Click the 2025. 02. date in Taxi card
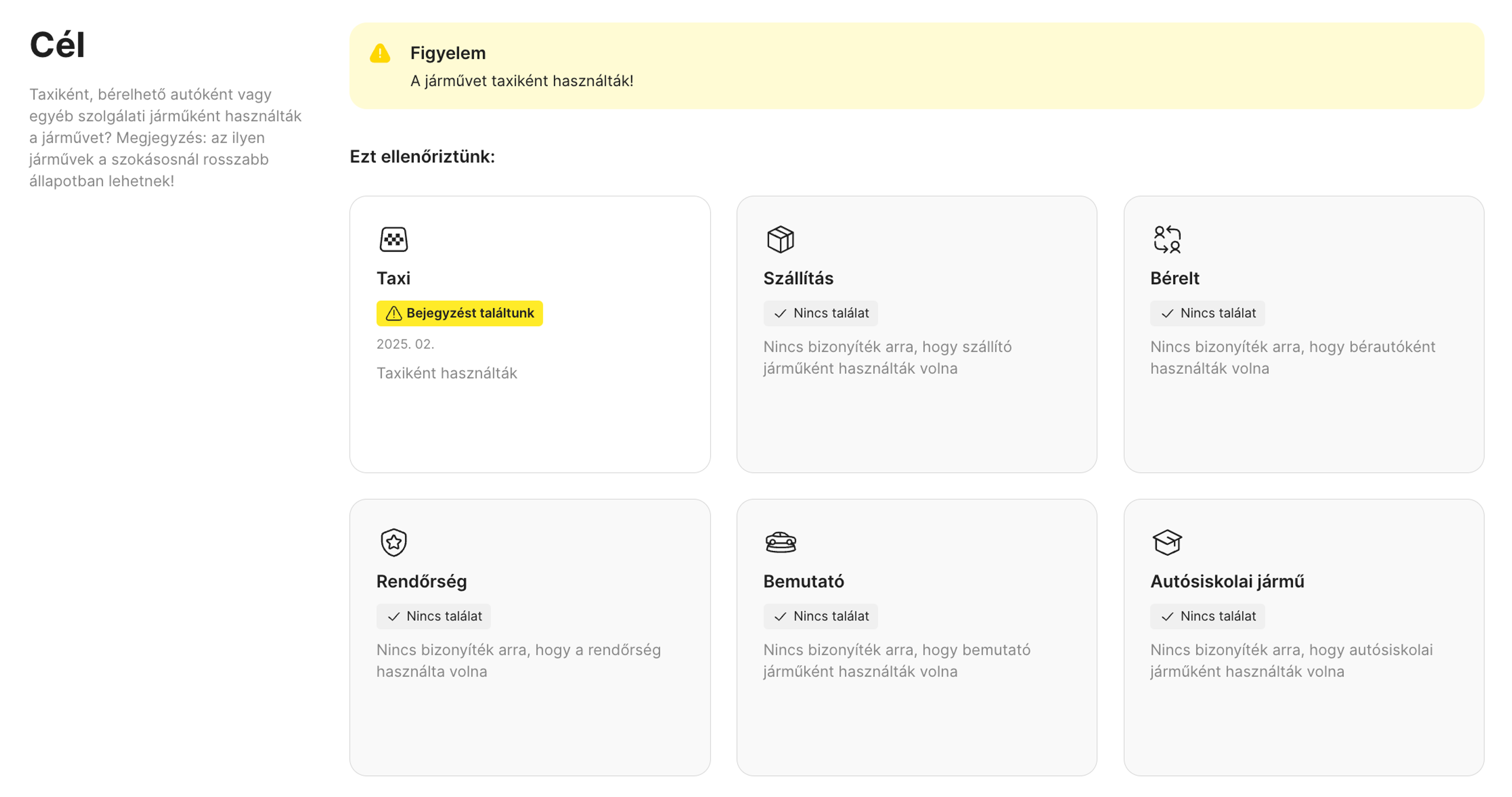The width and height of the screenshot is (1512, 797). [405, 344]
